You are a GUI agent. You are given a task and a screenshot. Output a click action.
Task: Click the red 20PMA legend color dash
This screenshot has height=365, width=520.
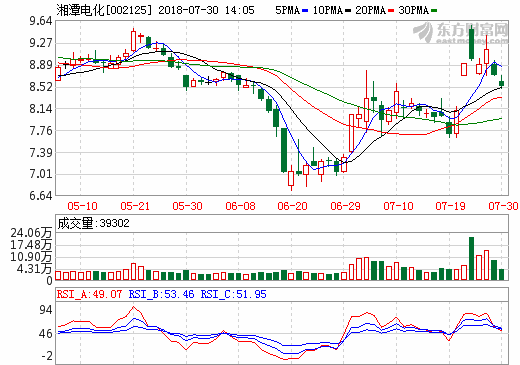click(391, 11)
